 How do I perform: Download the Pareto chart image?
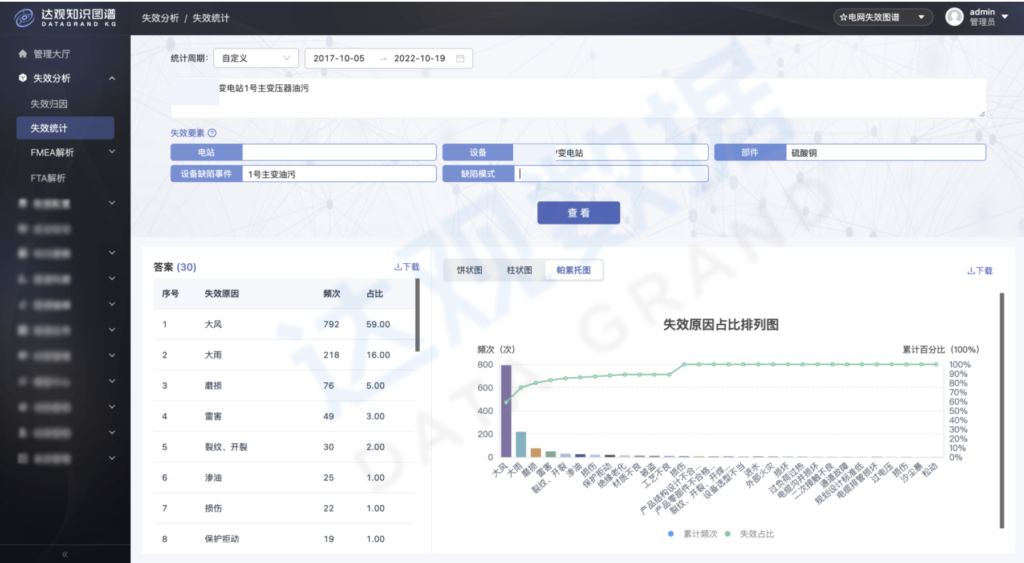(979, 271)
